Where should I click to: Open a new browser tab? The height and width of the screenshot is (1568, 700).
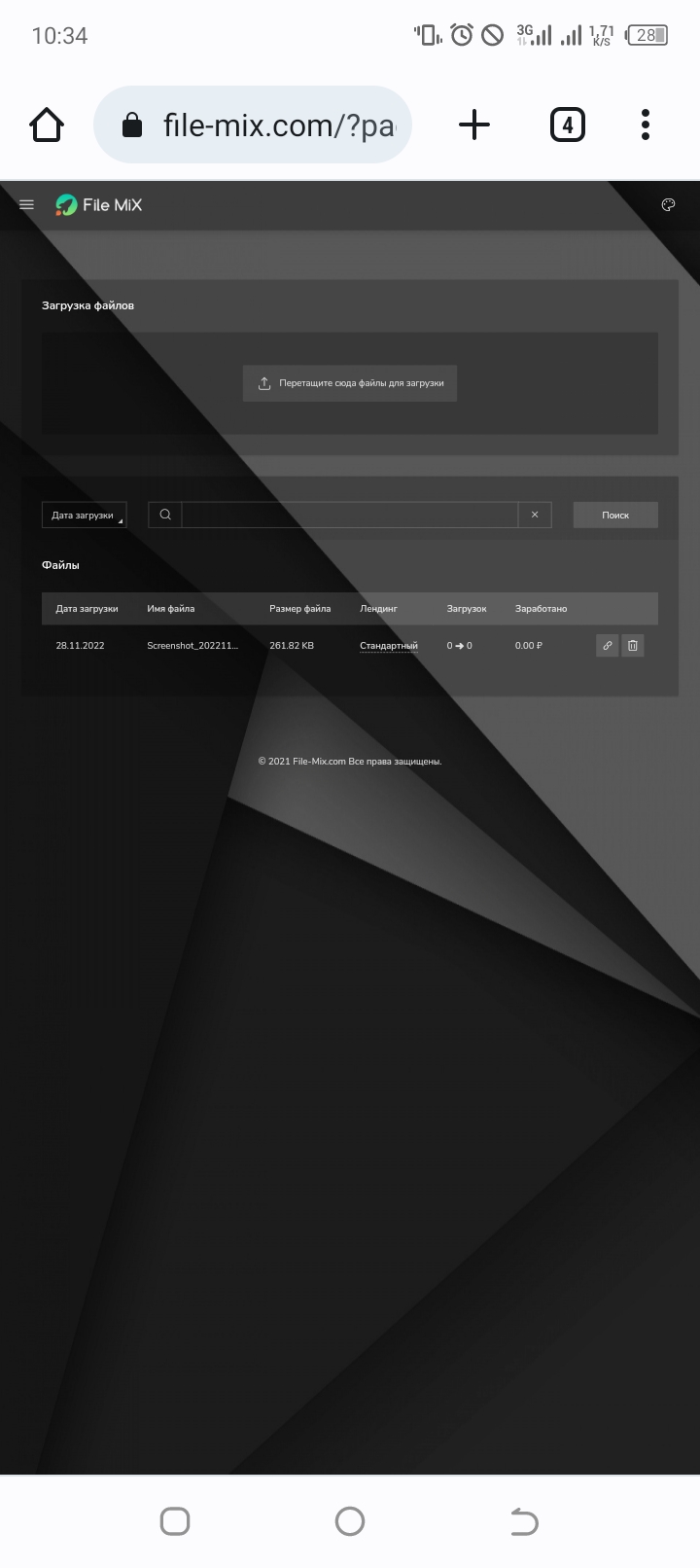[x=473, y=125]
